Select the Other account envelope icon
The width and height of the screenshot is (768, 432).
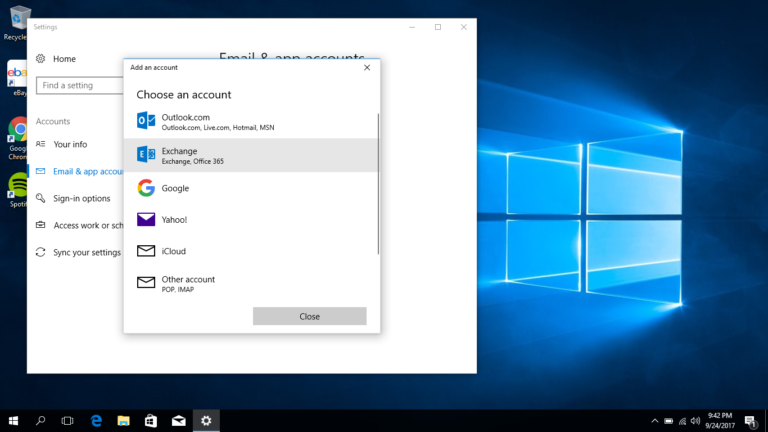click(x=145, y=282)
